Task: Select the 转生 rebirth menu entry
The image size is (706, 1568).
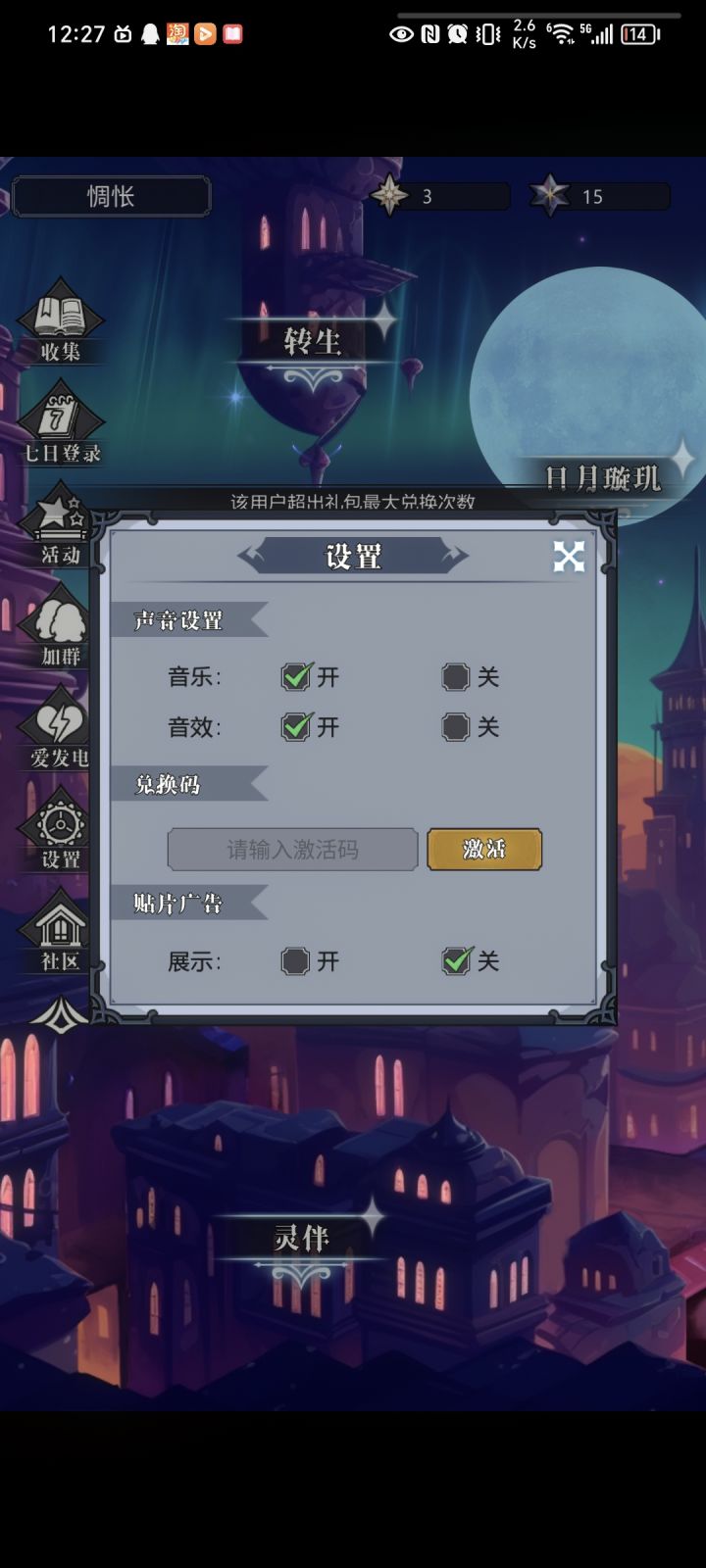Action: (x=312, y=341)
